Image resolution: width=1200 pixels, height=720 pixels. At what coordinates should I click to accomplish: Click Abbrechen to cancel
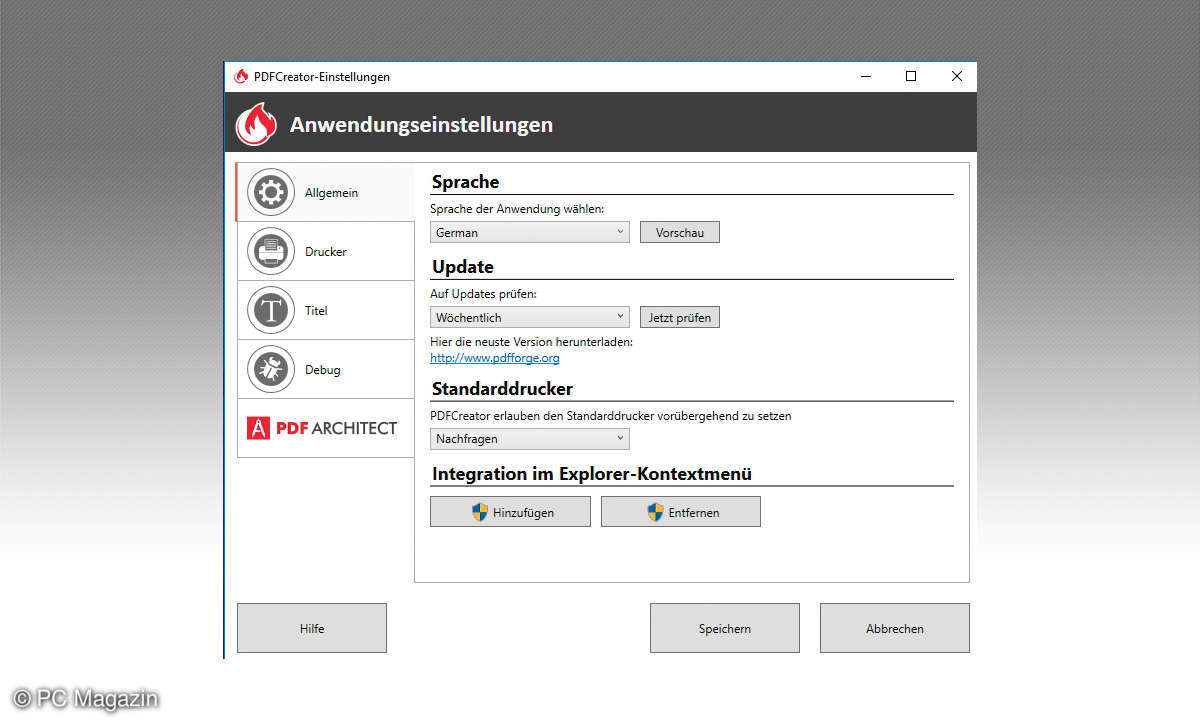click(895, 628)
